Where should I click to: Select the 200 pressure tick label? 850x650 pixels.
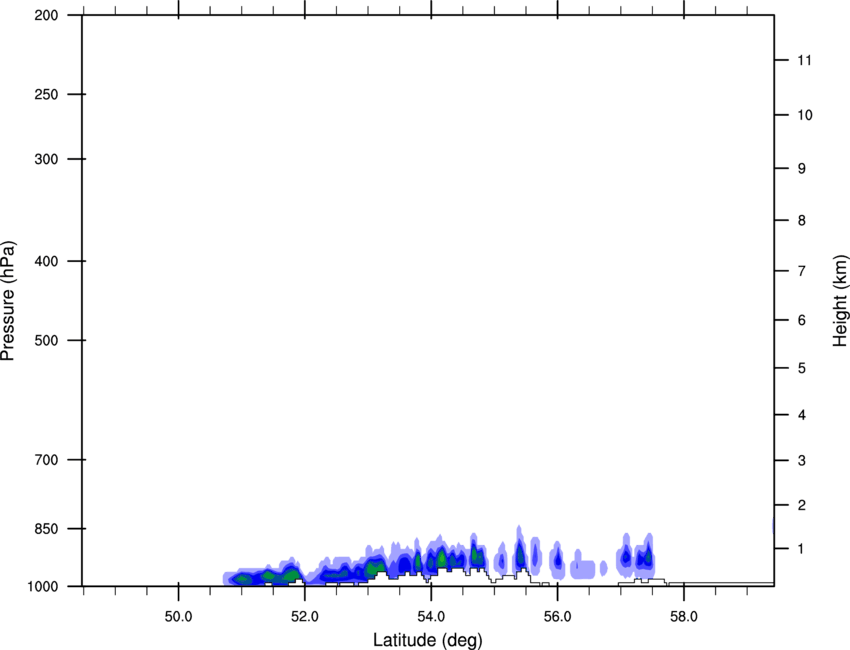[x=46, y=15]
